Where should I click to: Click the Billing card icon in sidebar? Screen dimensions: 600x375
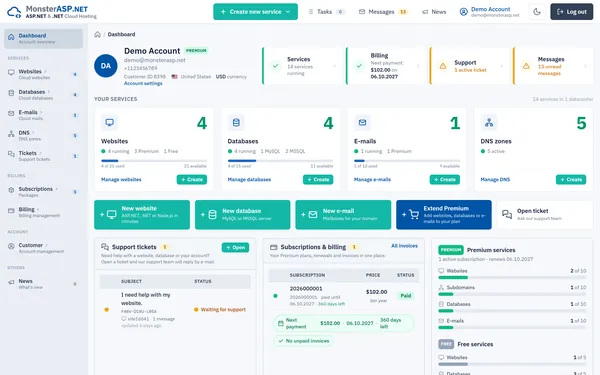tap(11, 210)
